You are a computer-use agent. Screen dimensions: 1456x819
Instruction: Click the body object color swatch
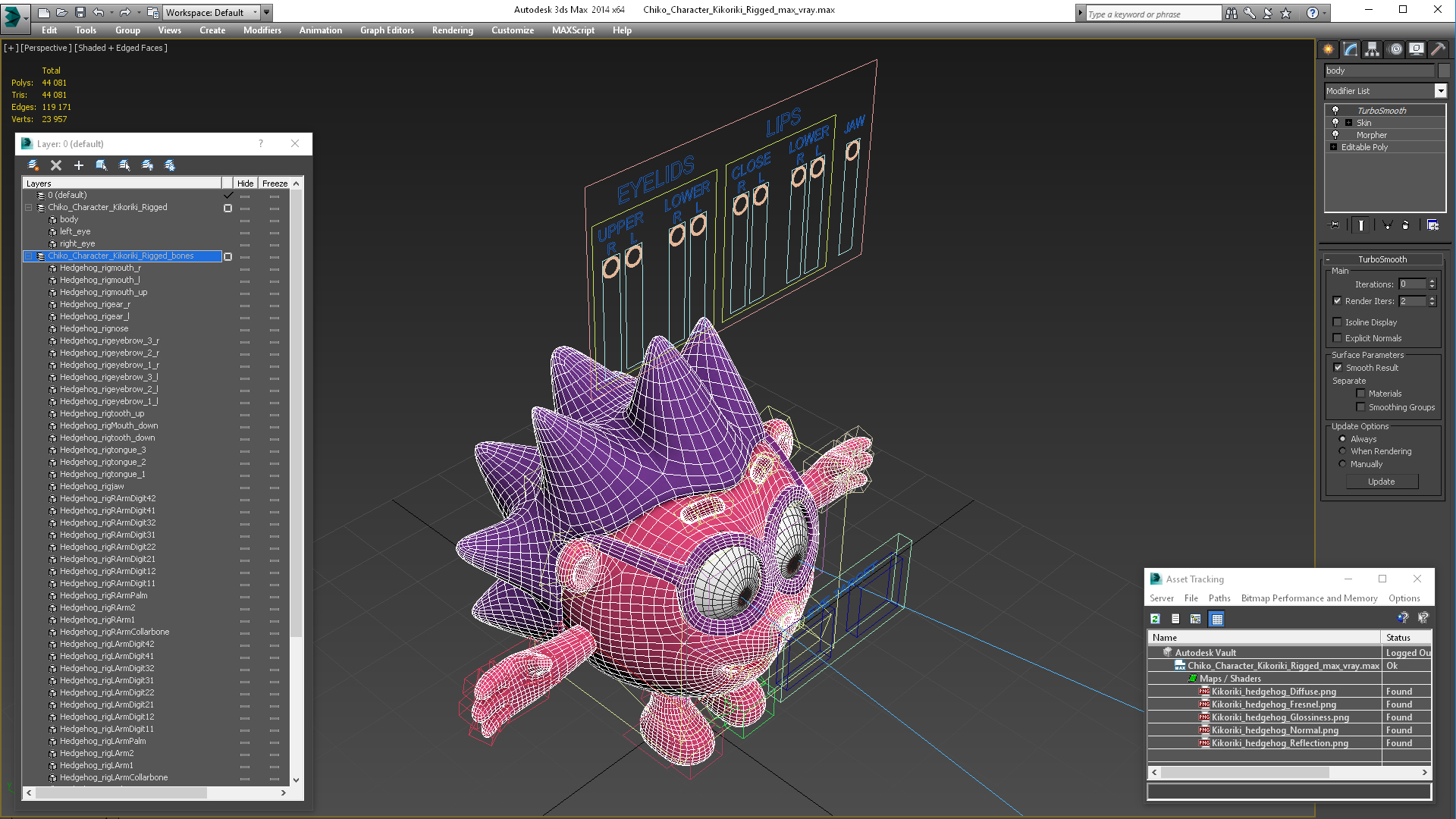click(x=1444, y=71)
